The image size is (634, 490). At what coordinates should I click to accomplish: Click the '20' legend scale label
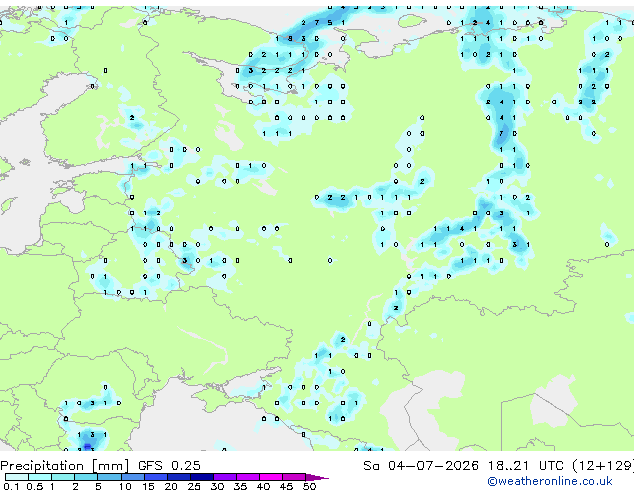(x=171, y=486)
